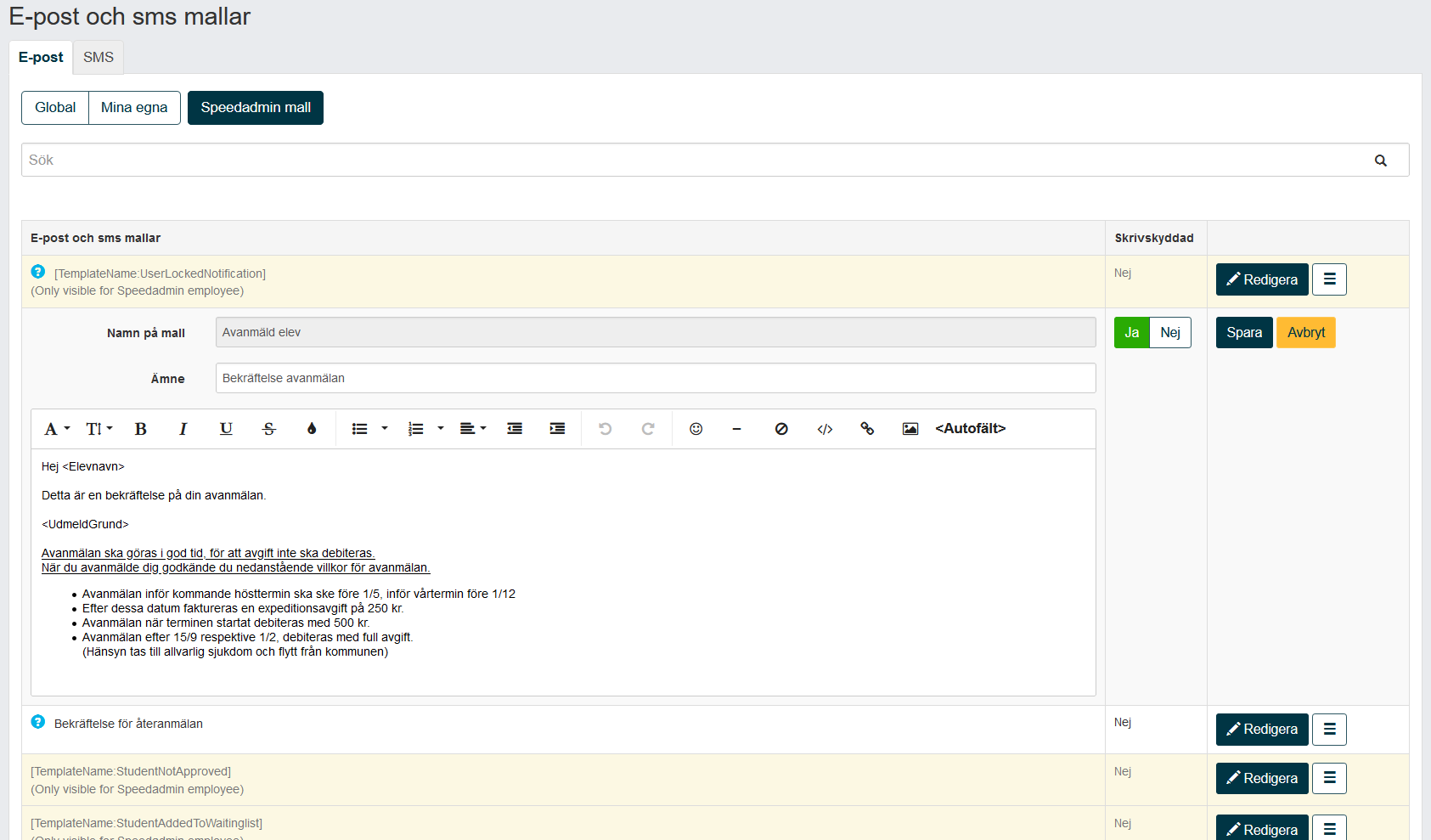Image resolution: width=1431 pixels, height=840 pixels.
Task: Click the Namn på mall field
Action: [x=656, y=332]
